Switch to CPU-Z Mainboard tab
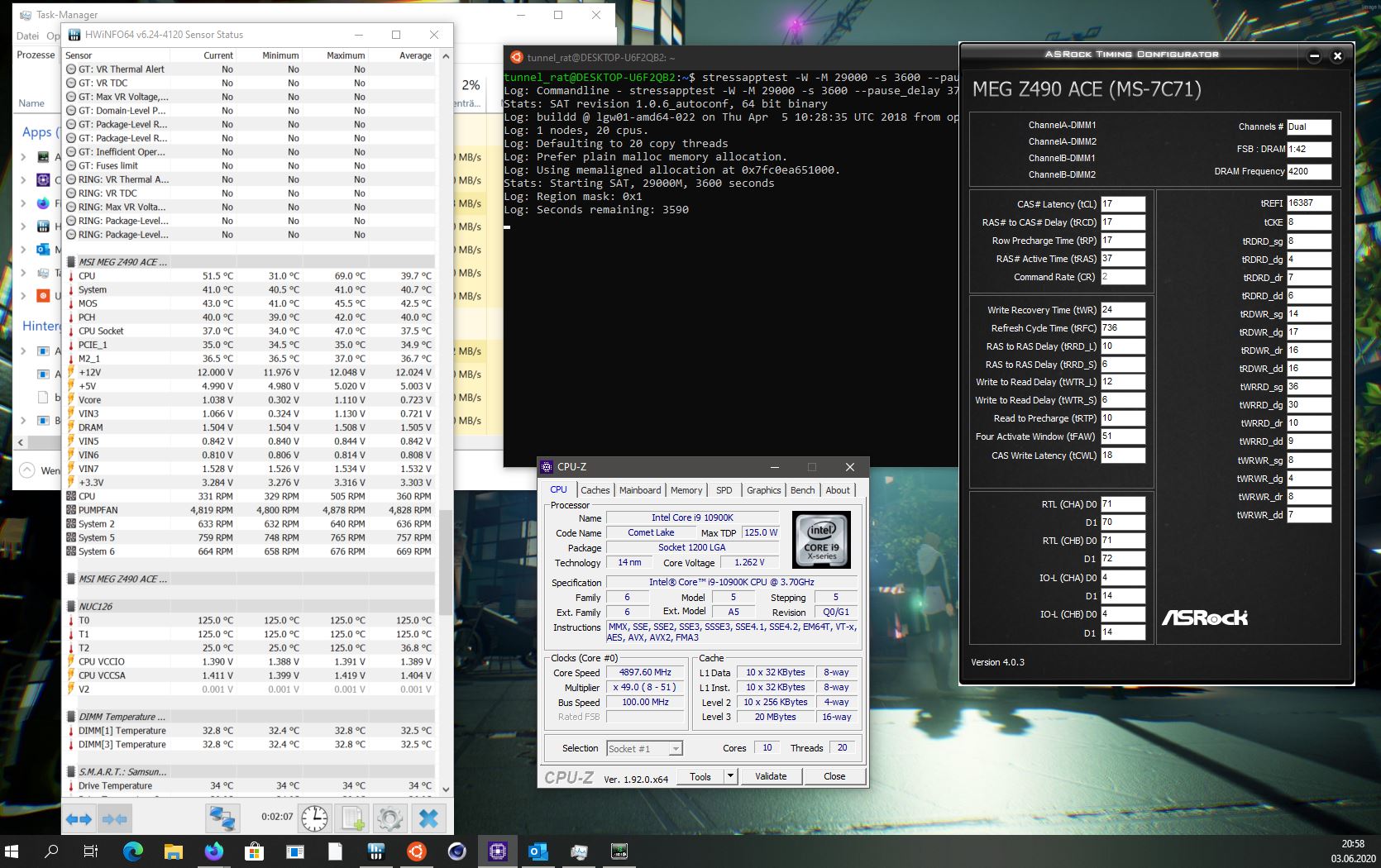The height and width of the screenshot is (868, 1381). (639, 490)
